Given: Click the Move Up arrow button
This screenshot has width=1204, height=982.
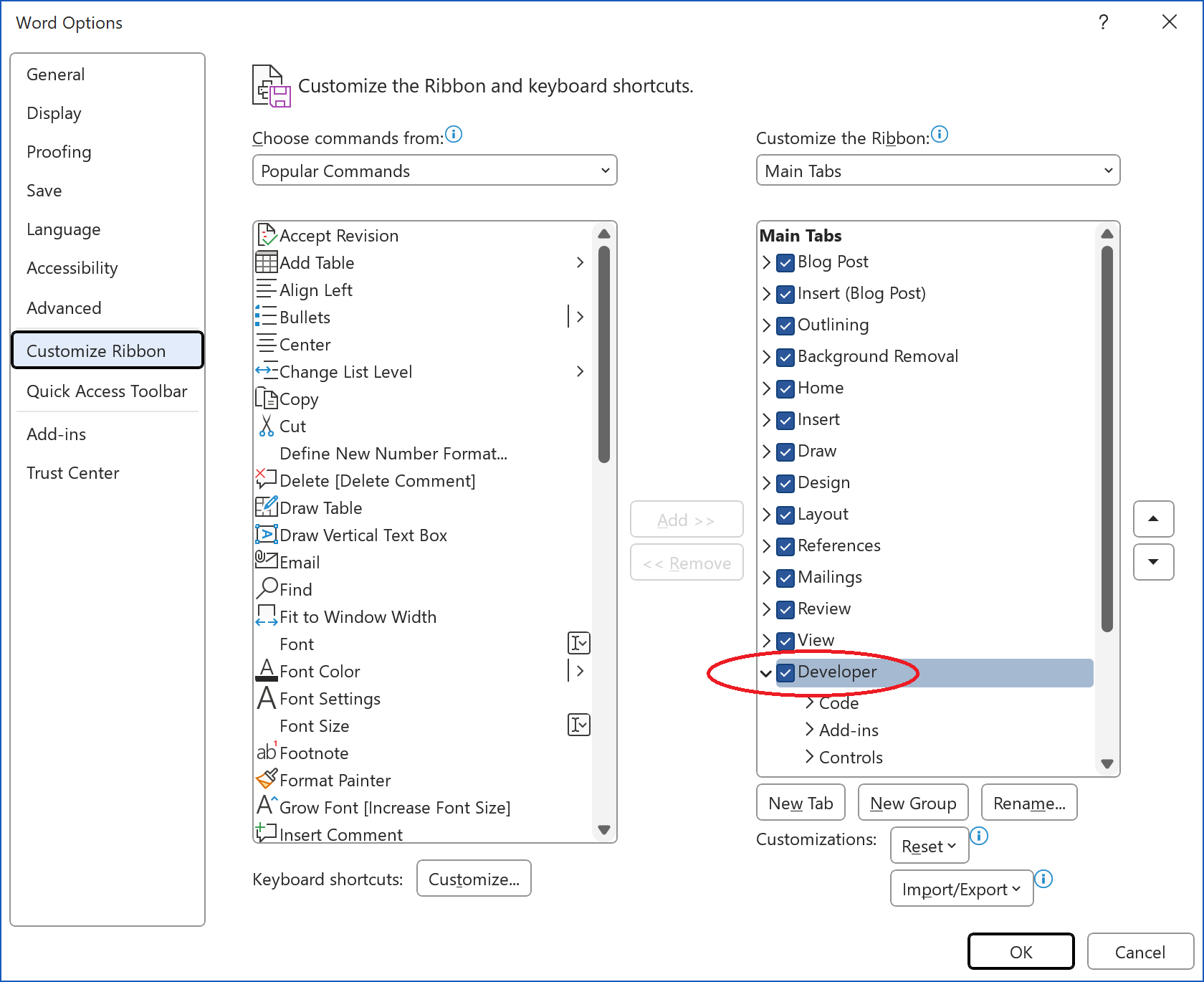Looking at the screenshot, I should (1153, 519).
